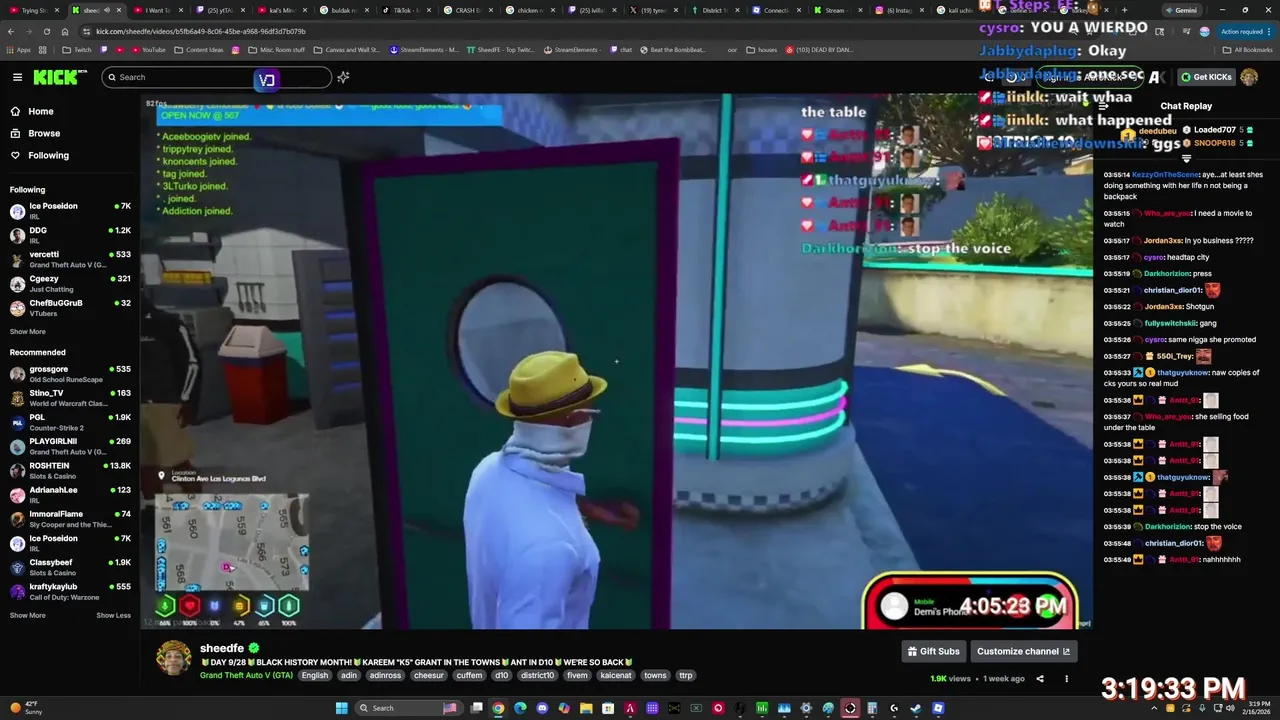Reload the page with the refresh icon
Screen dimensions: 1280x720
point(46,31)
